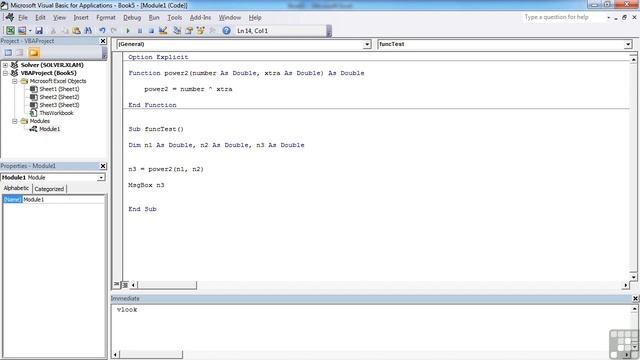
Task: Open the Help menu
Action: [x=255, y=18]
